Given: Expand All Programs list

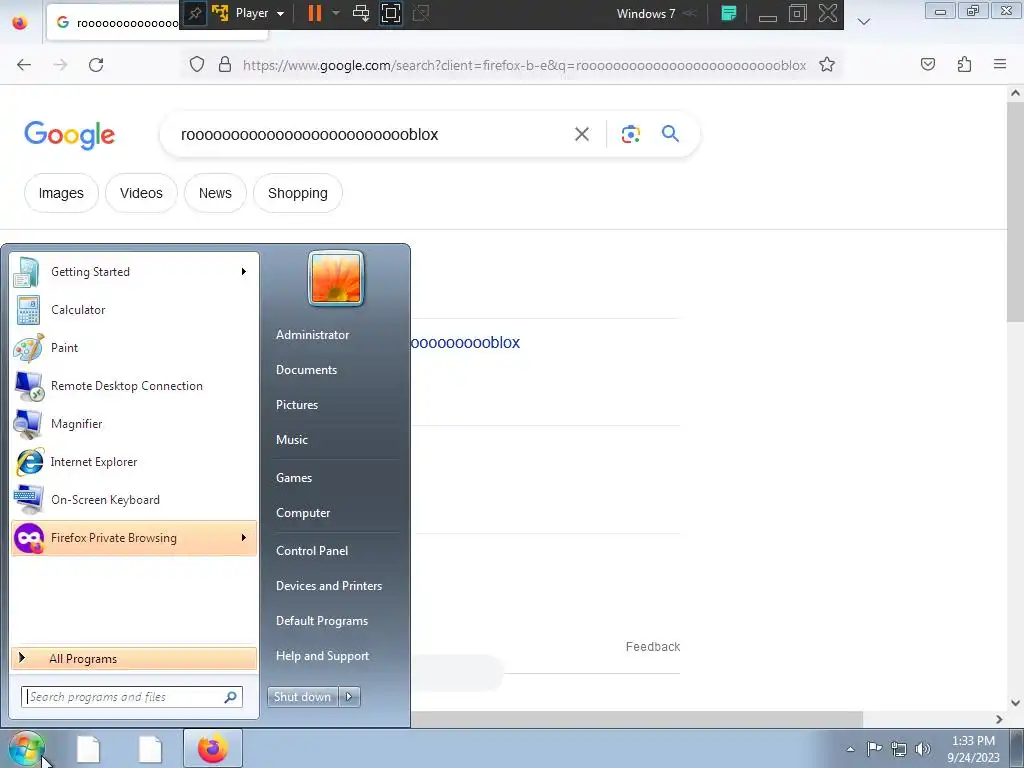Looking at the screenshot, I should pyautogui.click(x=134, y=658).
